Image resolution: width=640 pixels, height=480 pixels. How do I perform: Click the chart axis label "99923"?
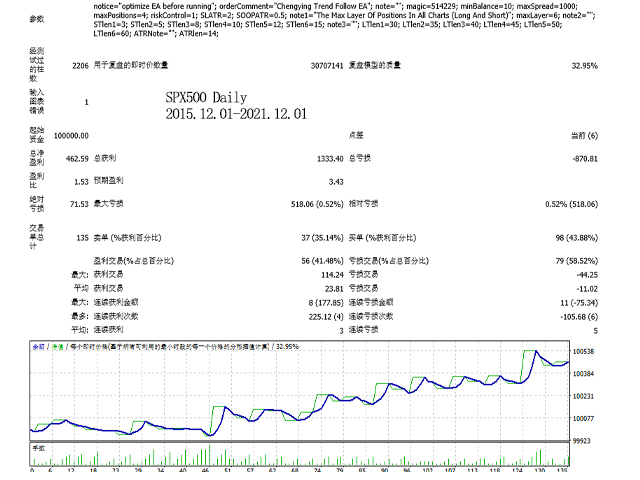click(x=582, y=441)
